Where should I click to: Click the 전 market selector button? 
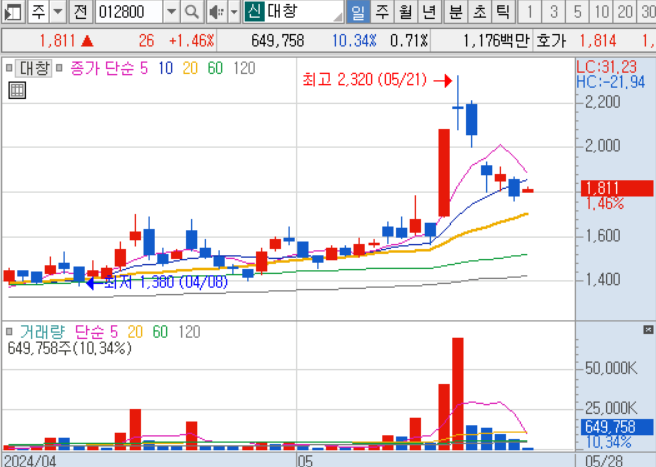pos(81,12)
